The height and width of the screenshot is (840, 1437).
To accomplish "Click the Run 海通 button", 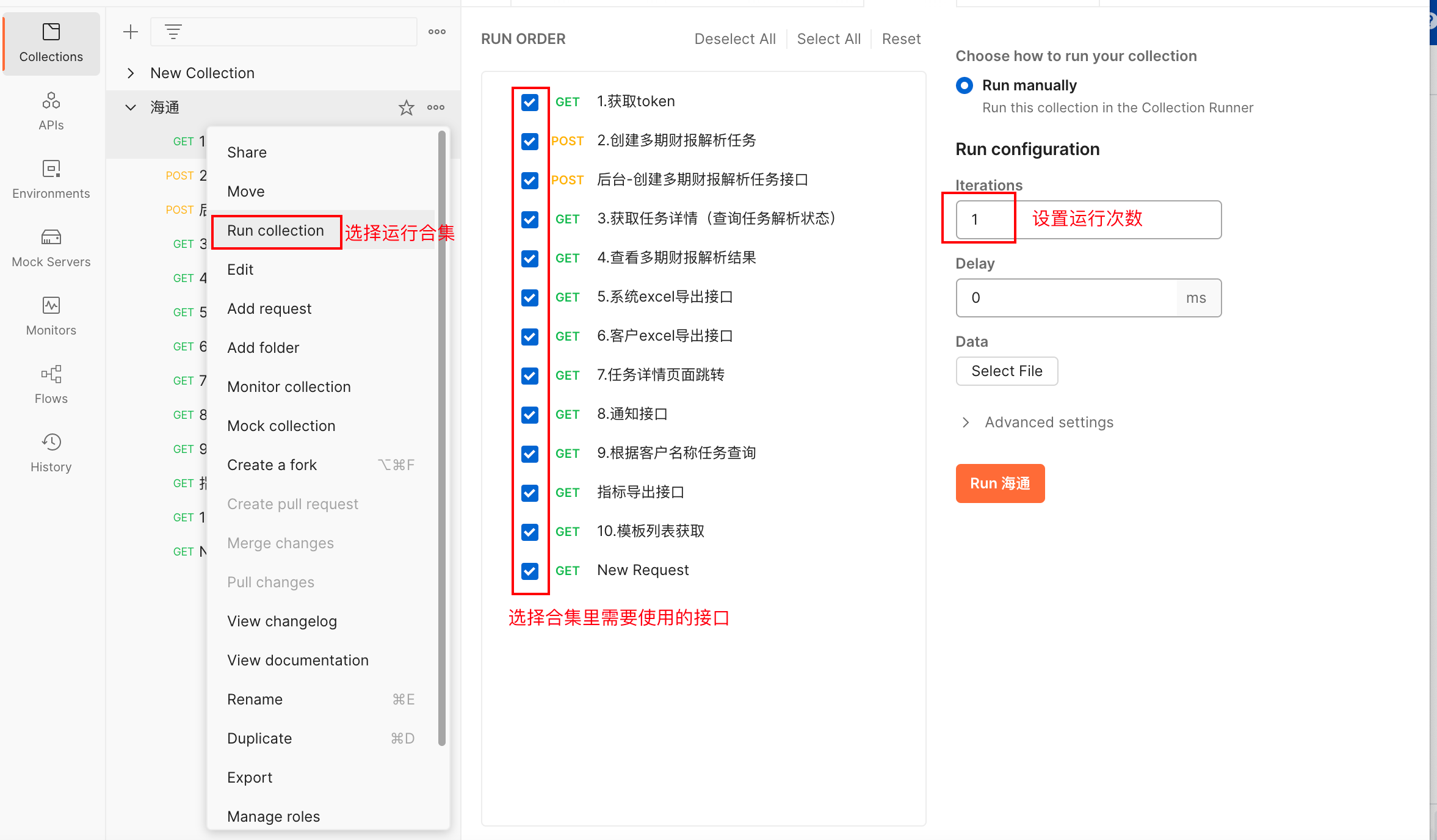I will [x=999, y=483].
